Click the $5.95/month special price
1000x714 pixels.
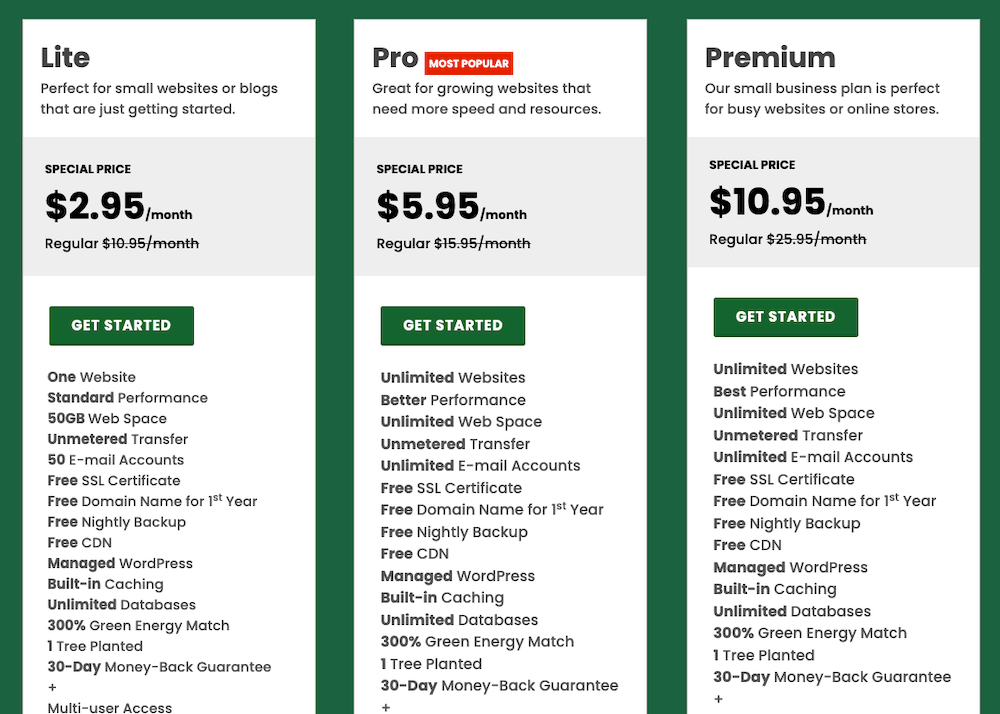437,206
